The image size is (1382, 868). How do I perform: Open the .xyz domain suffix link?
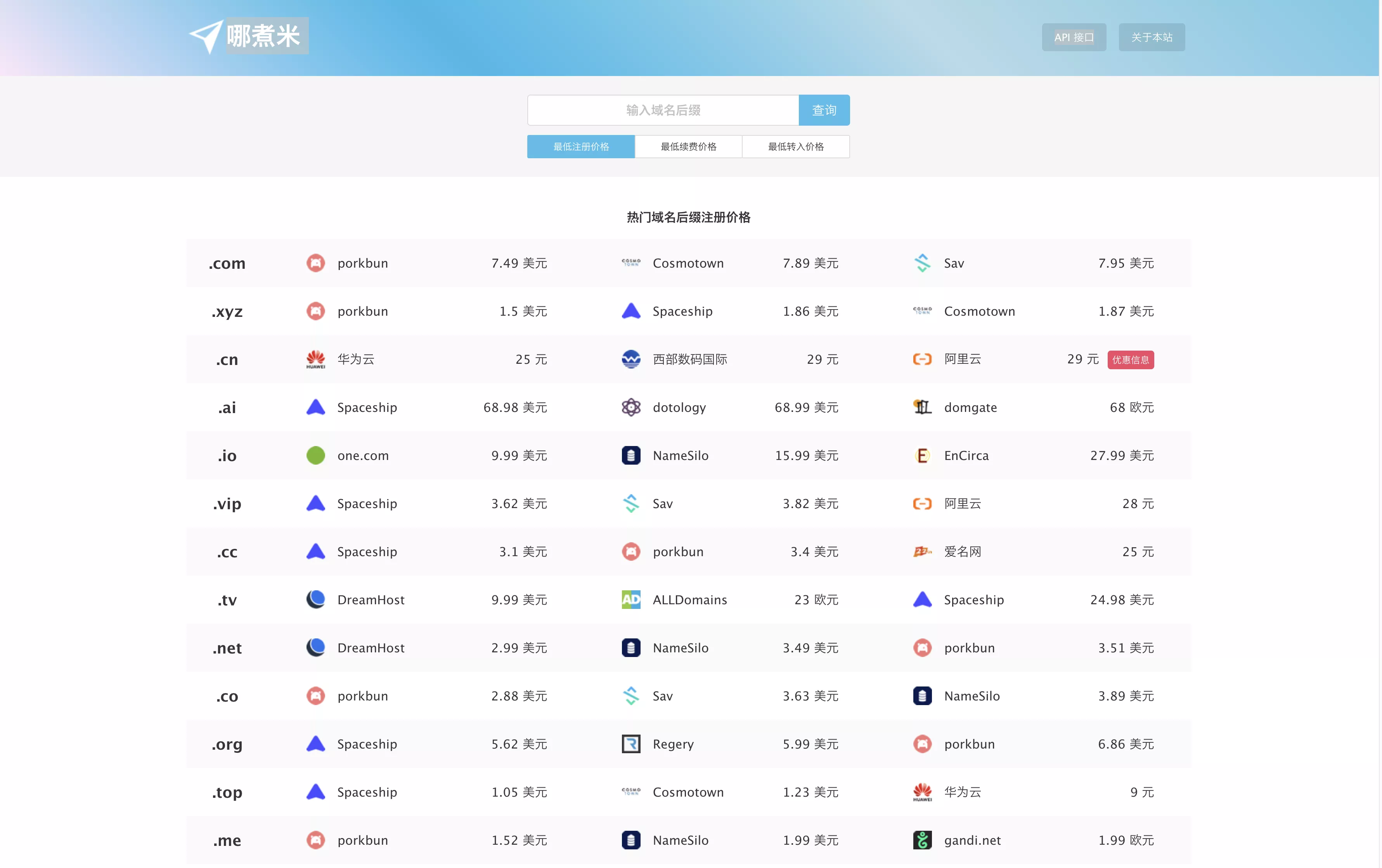(227, 312)
